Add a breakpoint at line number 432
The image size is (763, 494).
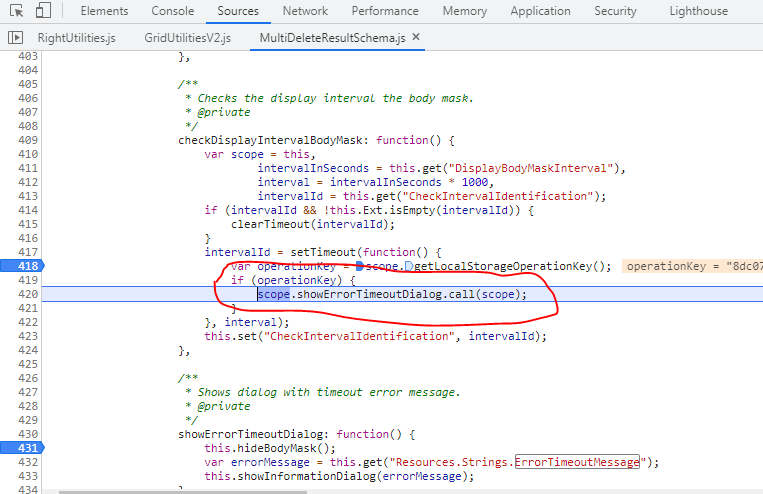28,462
